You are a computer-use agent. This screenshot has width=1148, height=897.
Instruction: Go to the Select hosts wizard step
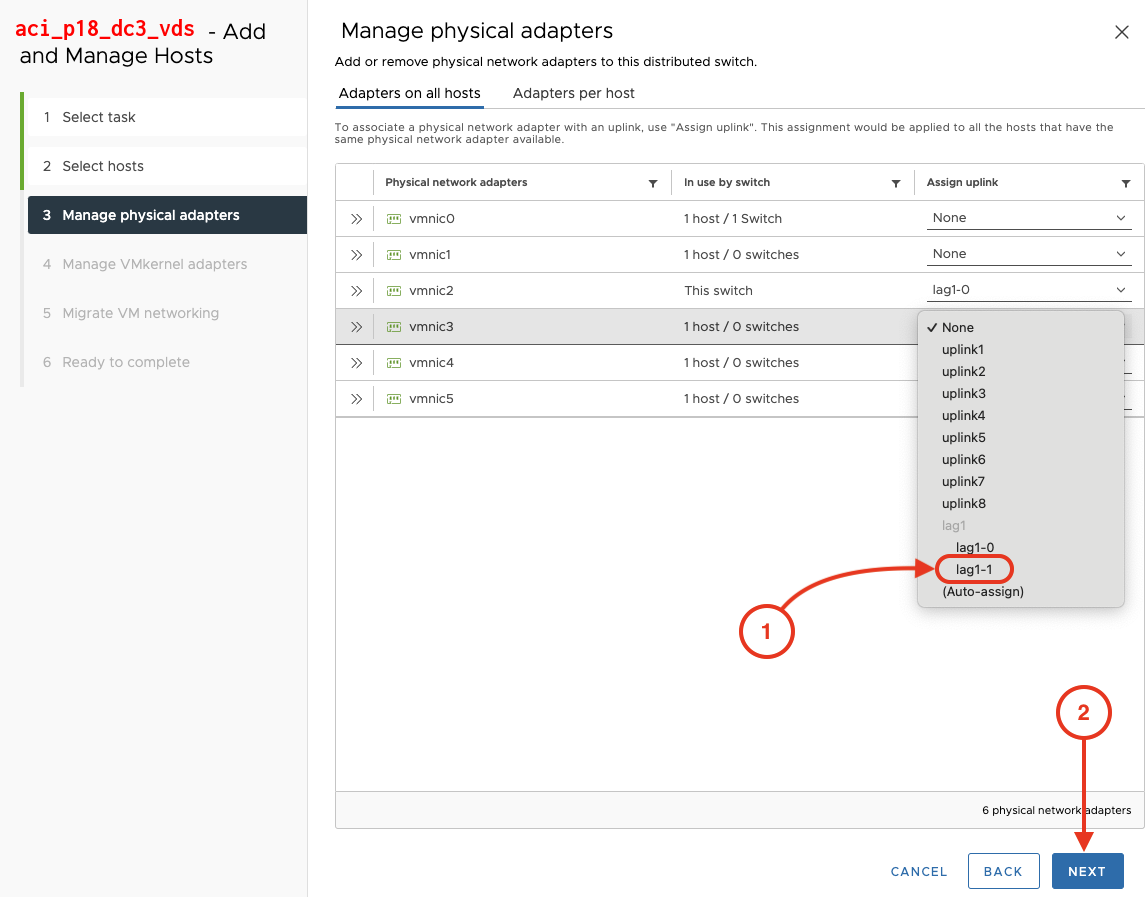point(103,166)
